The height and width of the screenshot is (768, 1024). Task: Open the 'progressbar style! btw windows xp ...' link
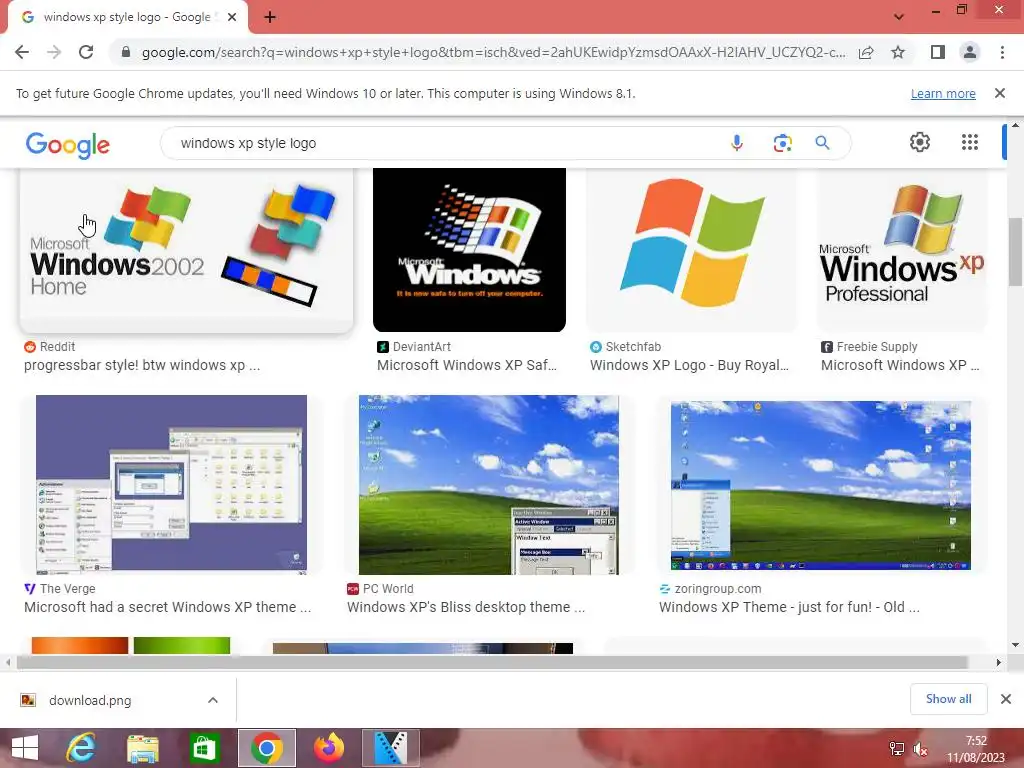[x=142, y=365]
